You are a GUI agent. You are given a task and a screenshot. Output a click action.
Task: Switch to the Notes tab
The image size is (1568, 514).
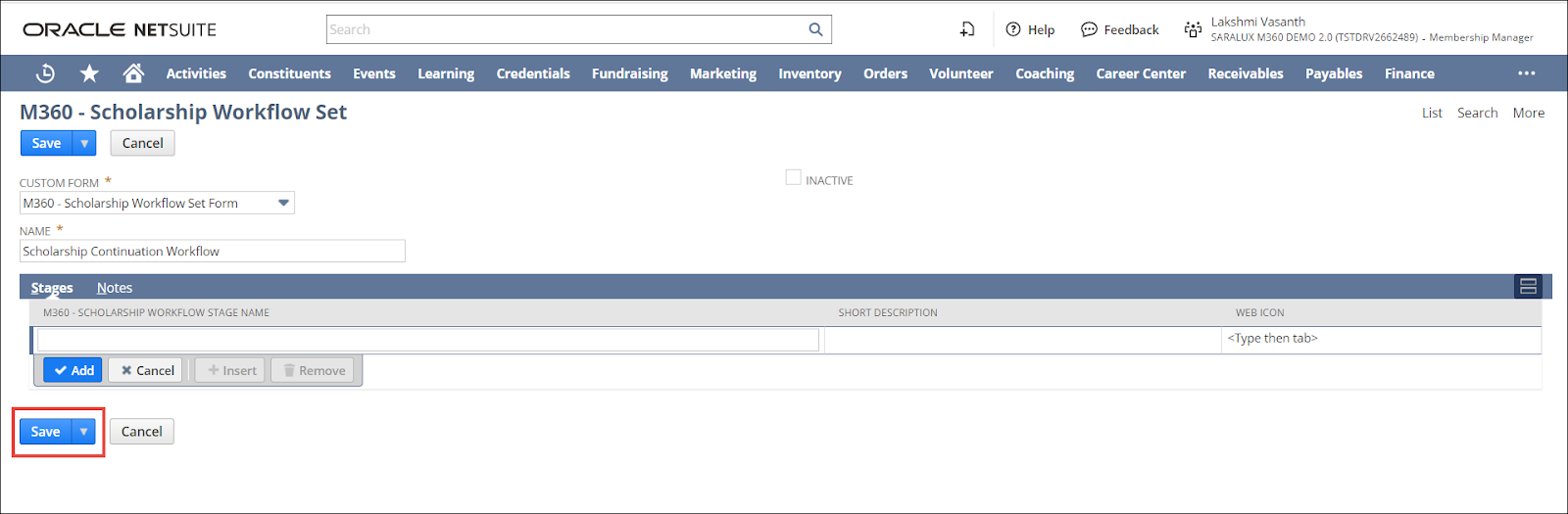point(115,288)
